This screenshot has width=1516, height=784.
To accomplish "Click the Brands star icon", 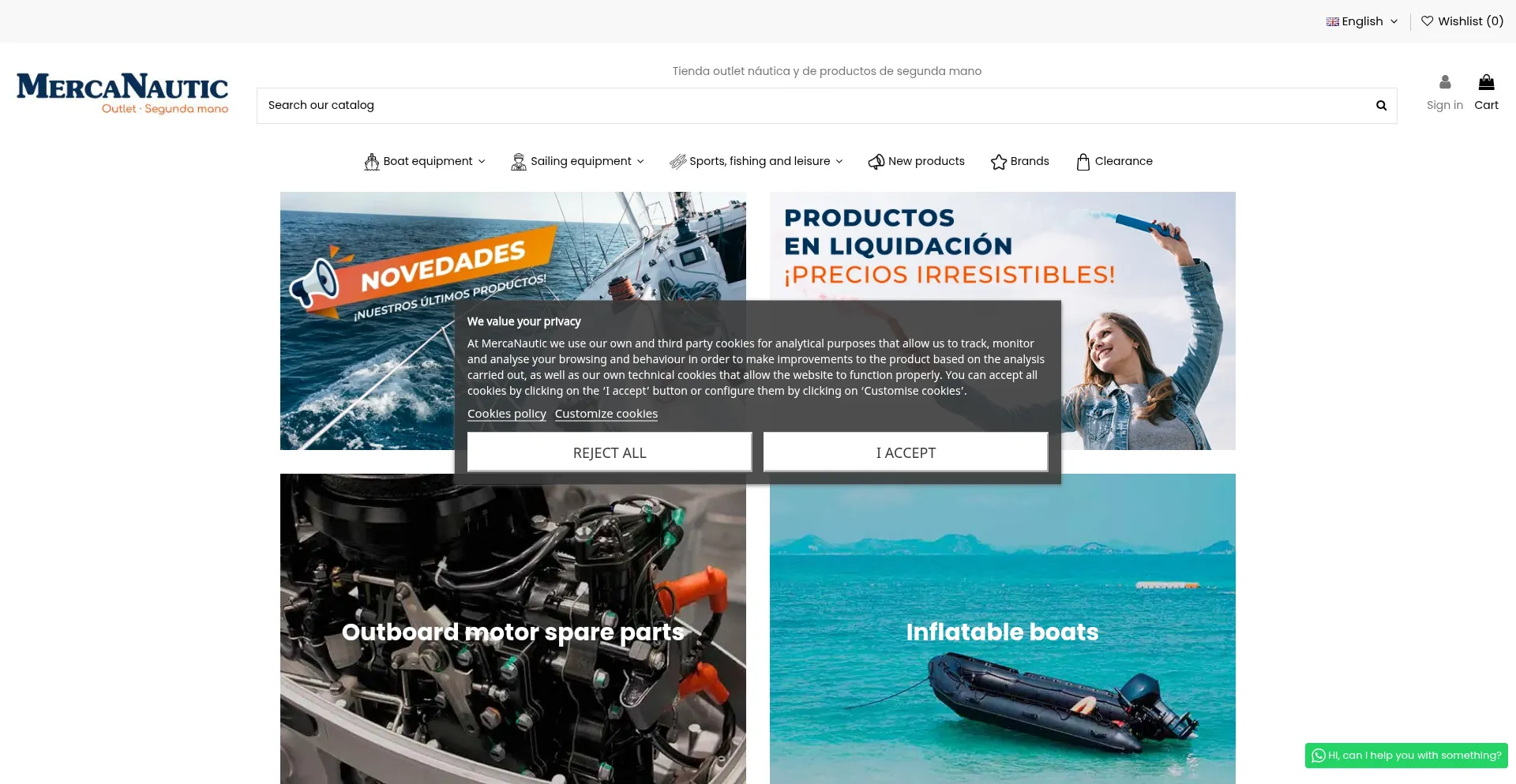I will 998,162.
